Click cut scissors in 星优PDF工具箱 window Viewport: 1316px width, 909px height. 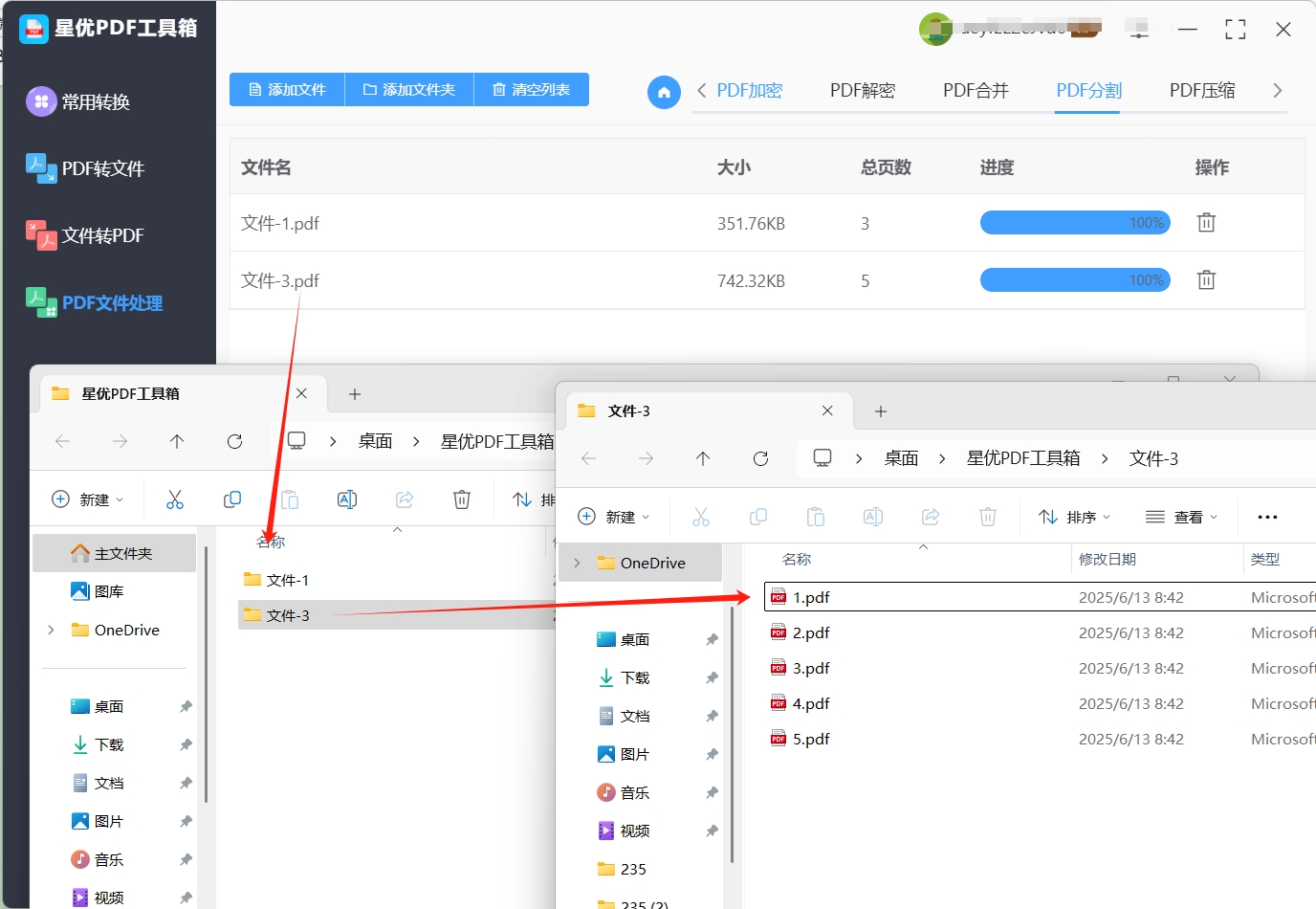175,499
